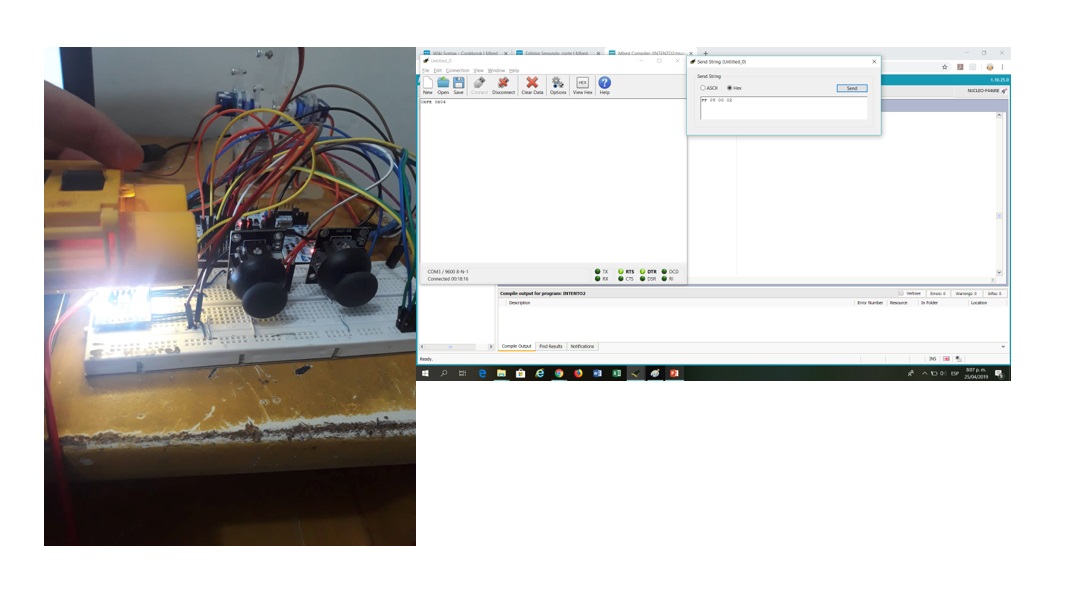
Task: Open the Connection menu
Action: (x=457, y=70)
